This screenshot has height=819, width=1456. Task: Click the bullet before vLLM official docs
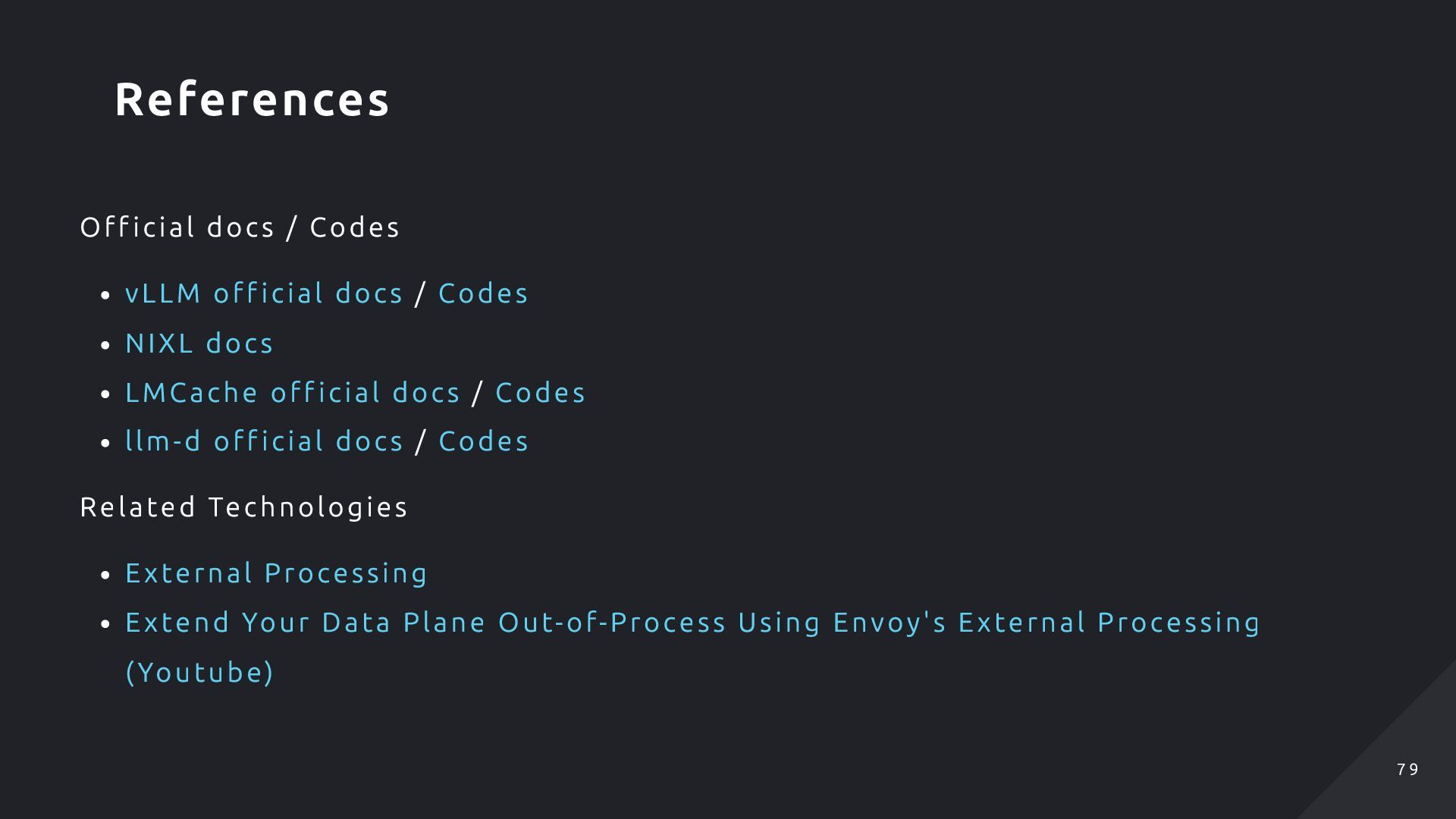tap(105, 296)
